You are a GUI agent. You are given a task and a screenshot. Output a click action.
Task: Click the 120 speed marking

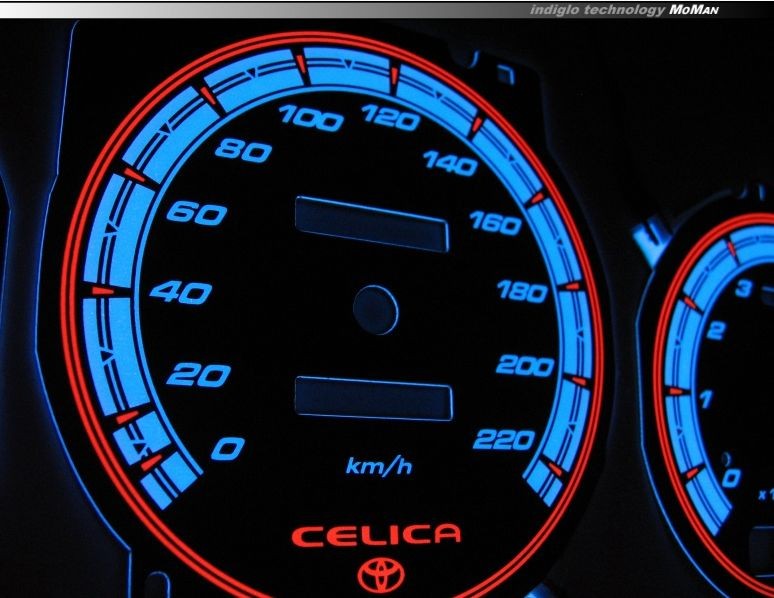click(391, 118)
